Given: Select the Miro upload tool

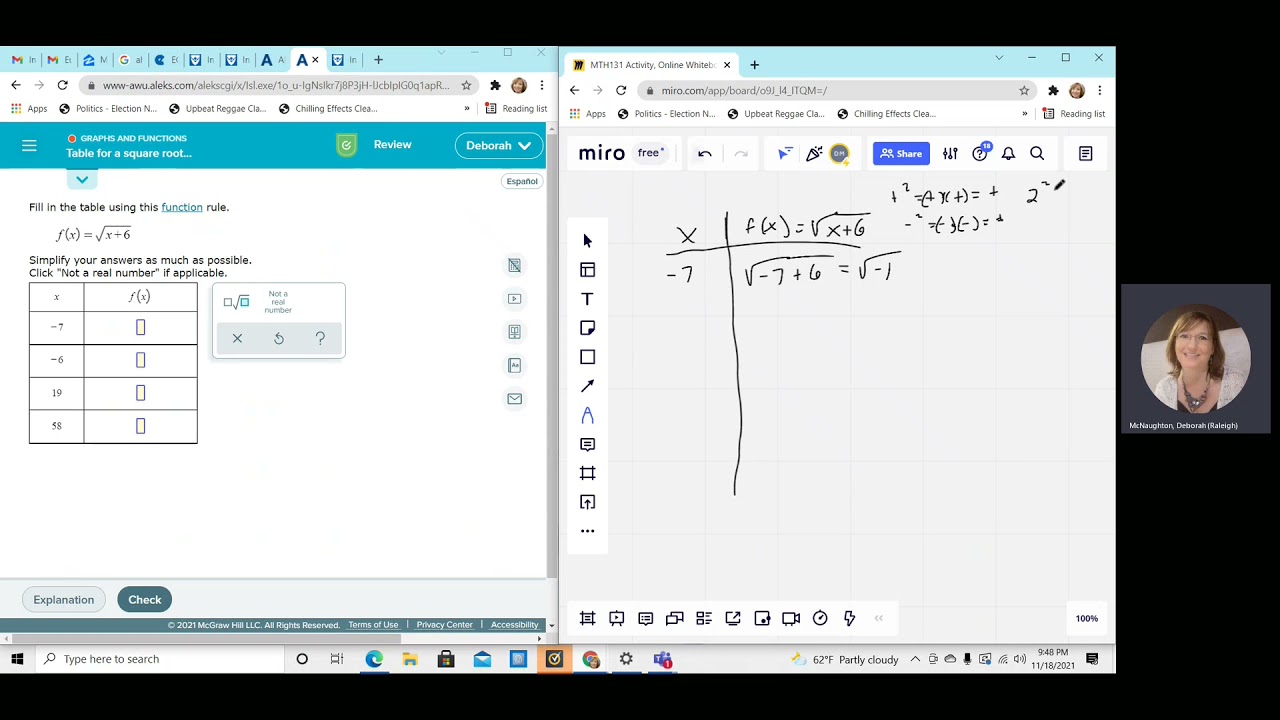Looking at the screenshot, I should (x=587, y=502).
